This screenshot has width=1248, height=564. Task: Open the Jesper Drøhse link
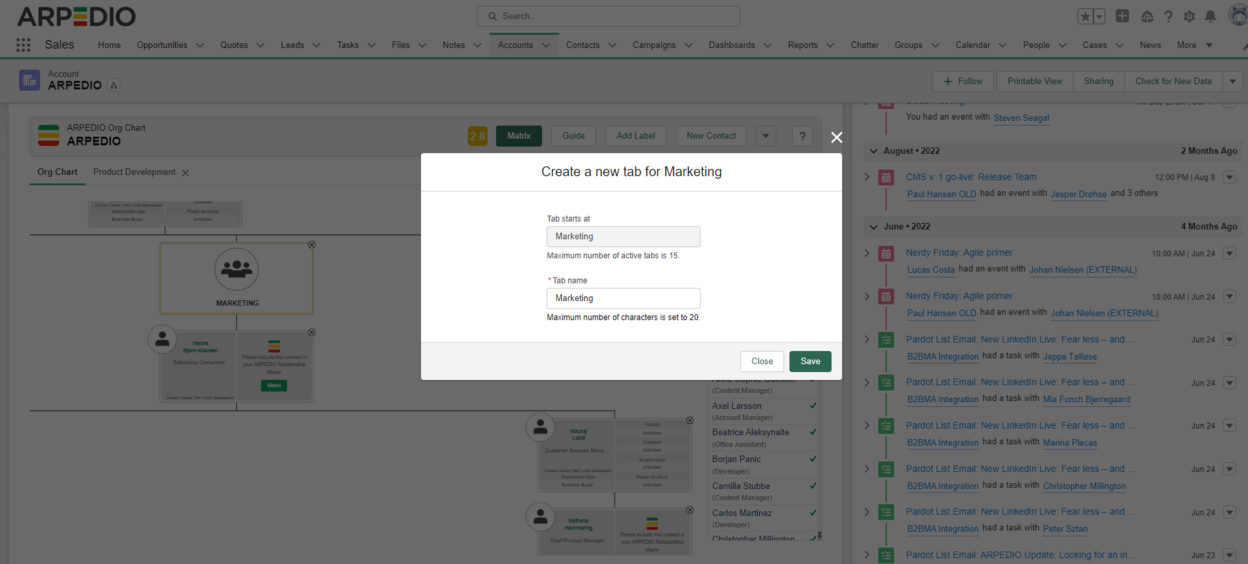1078,194
